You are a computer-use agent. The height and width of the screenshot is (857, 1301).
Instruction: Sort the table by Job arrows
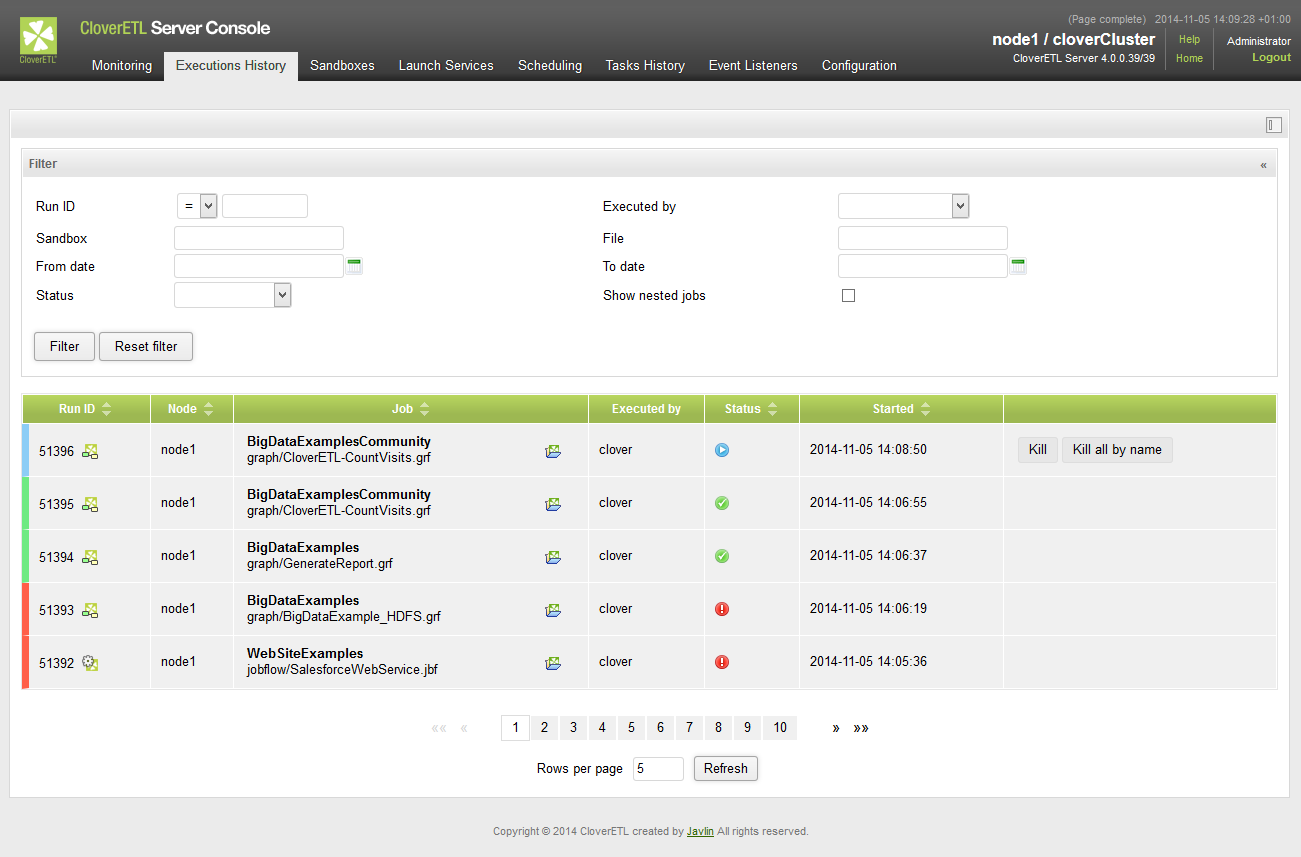pyautogui.click(x=424, y=409)
